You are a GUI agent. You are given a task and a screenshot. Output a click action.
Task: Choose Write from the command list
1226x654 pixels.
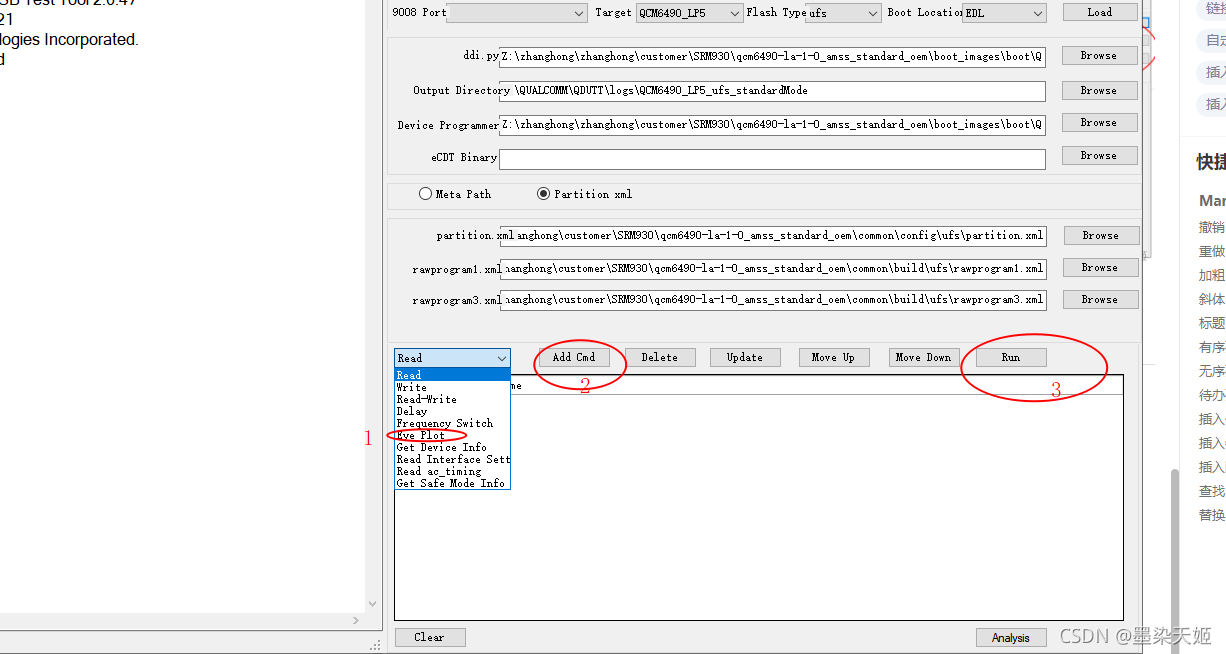452,387
